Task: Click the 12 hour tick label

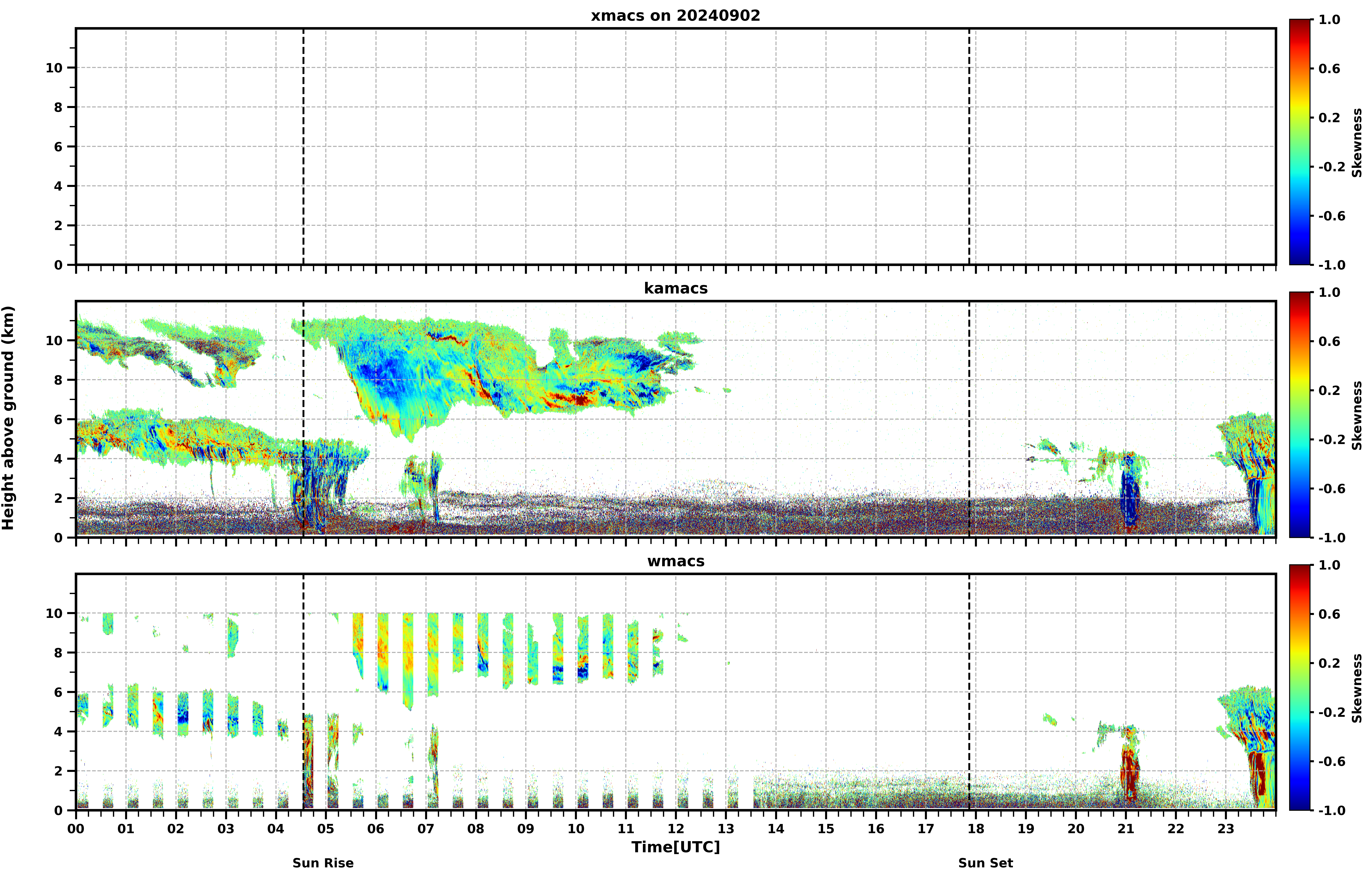Action: 676,828
